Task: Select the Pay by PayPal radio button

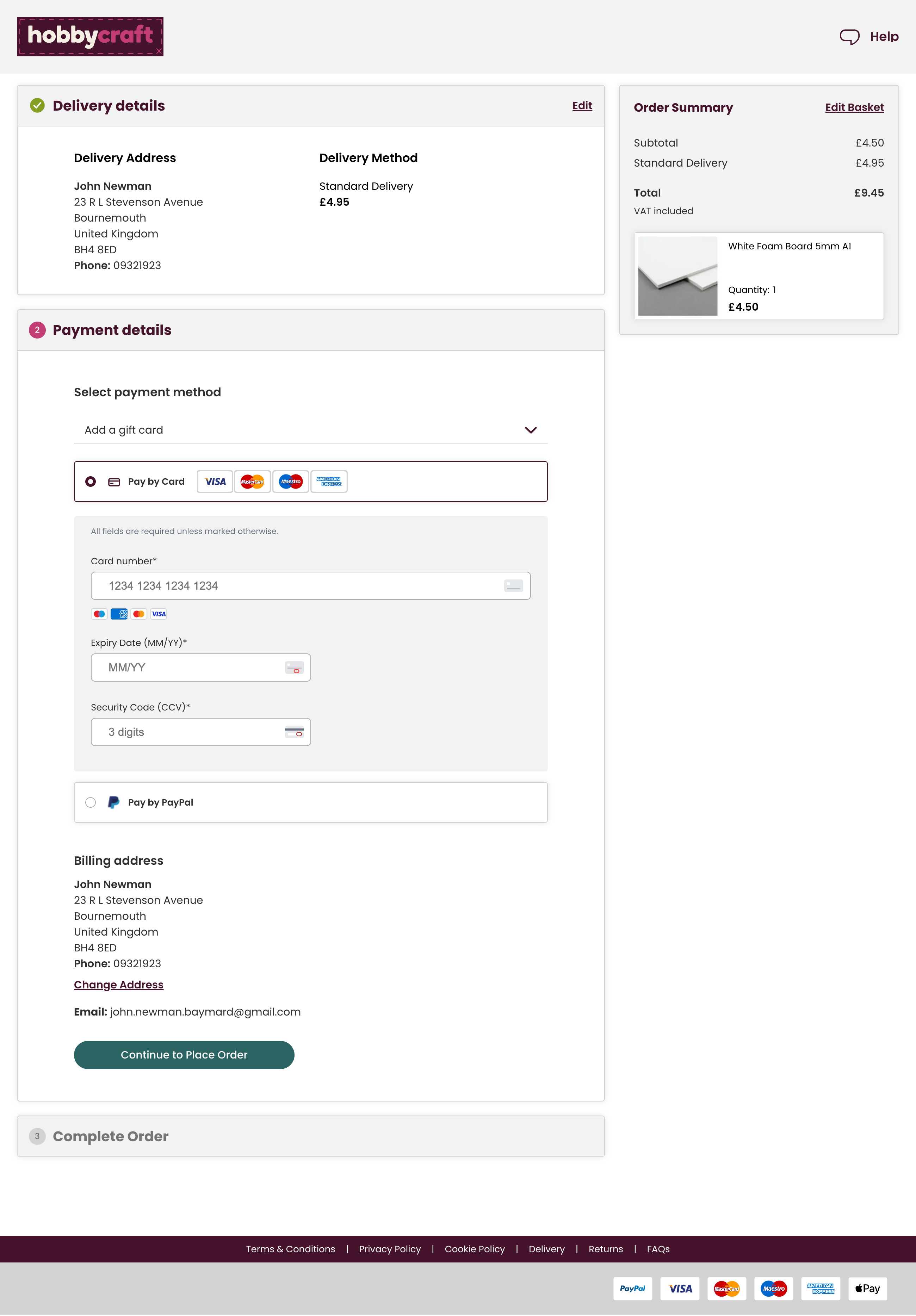Action: pos(91,802)
